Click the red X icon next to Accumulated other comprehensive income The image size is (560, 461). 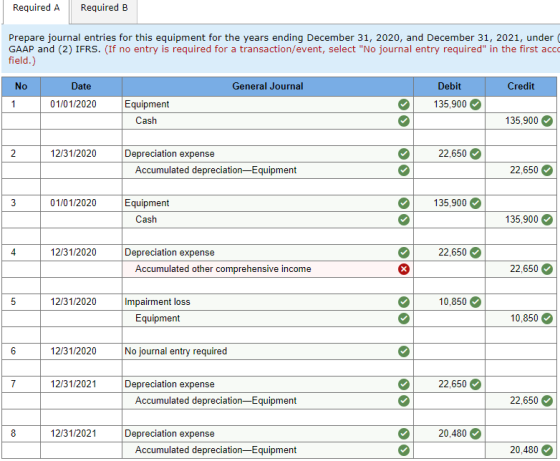(x=404, y=269)
